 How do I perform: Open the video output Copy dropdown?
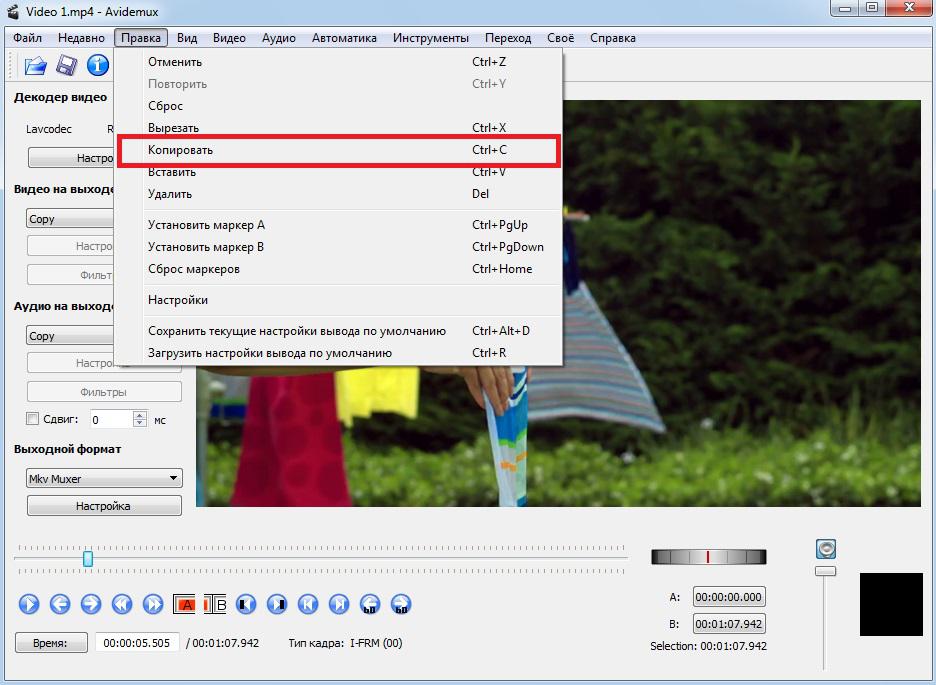click(x=70, y=218)
